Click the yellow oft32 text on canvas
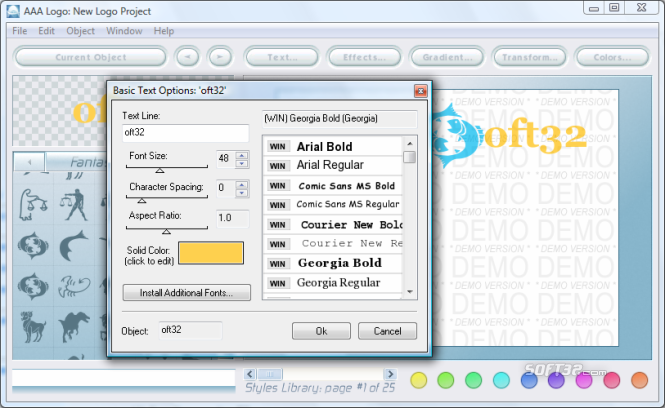The width and height of the screenshot is (665, 408). click(x=535, y=135)
